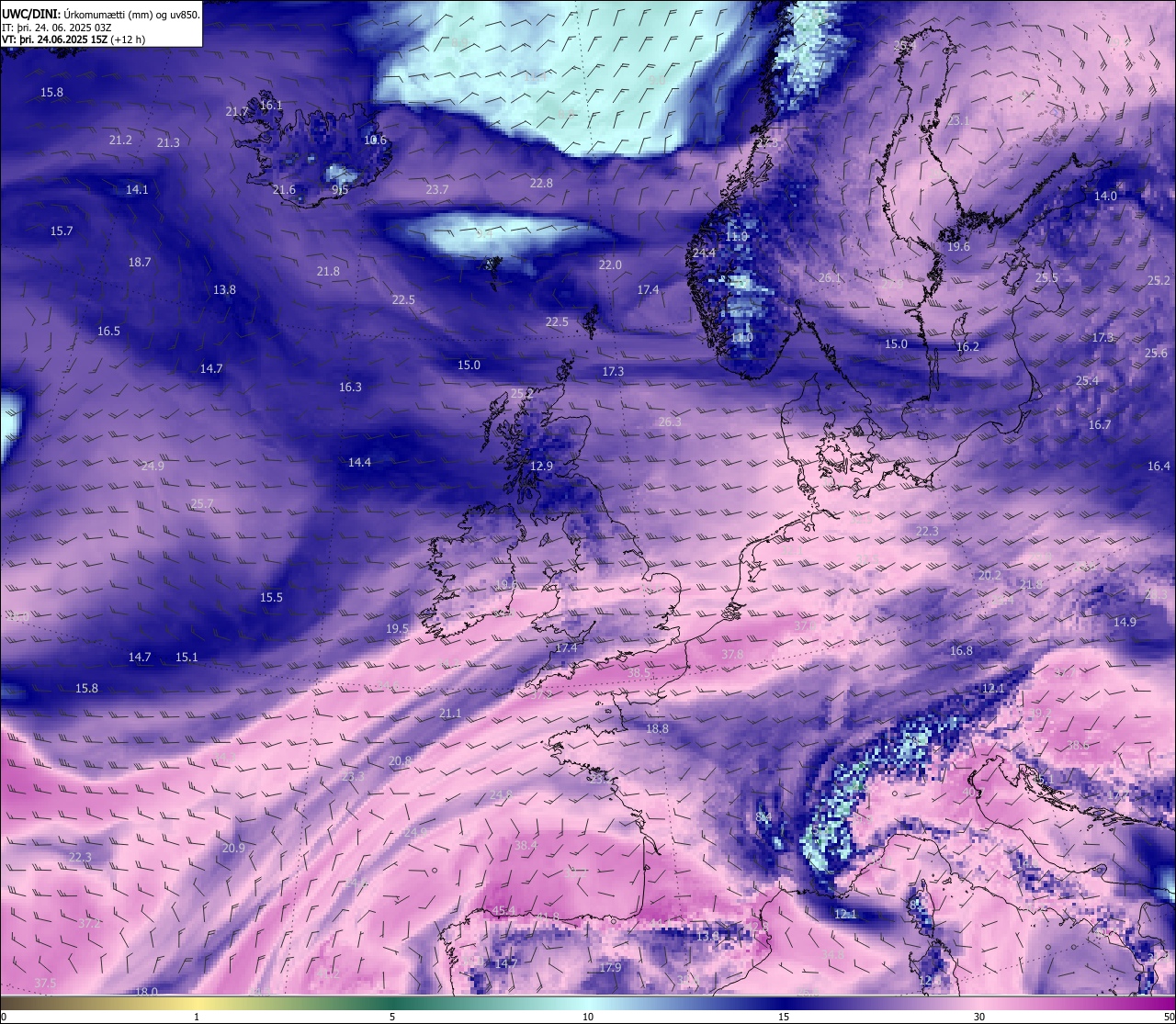Click the 21.6 value in southwest Iceland
This screenshot has height=1024, width=1176.
point(284,190)
